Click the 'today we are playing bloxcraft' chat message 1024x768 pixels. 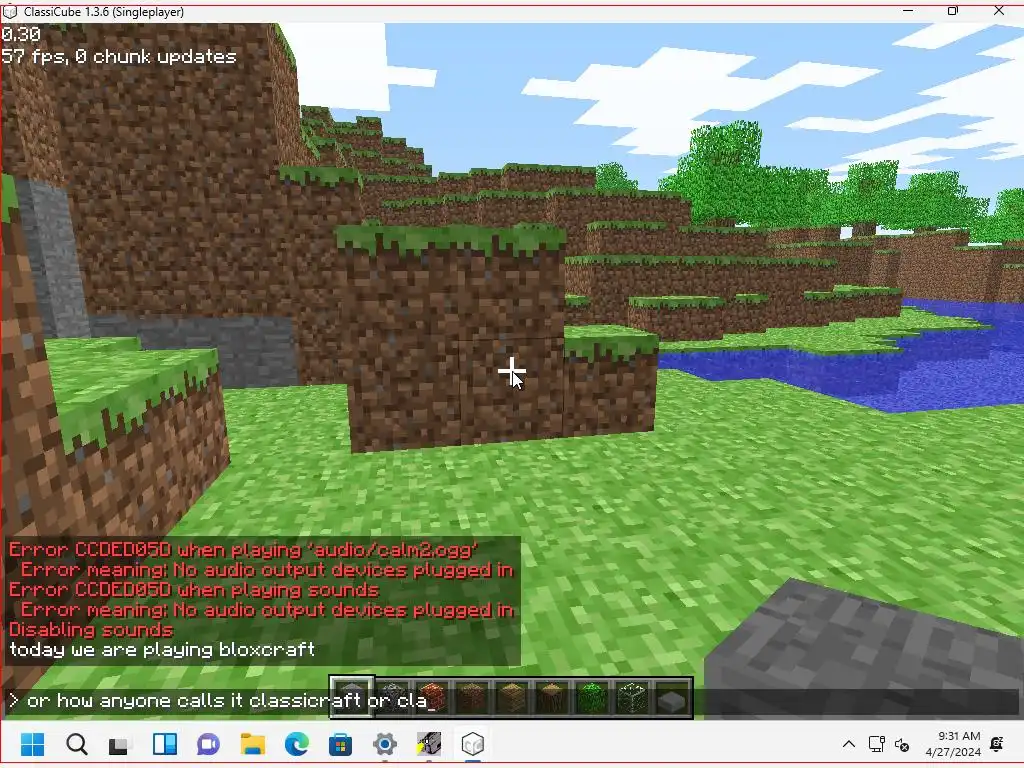(x=162, y=650)
